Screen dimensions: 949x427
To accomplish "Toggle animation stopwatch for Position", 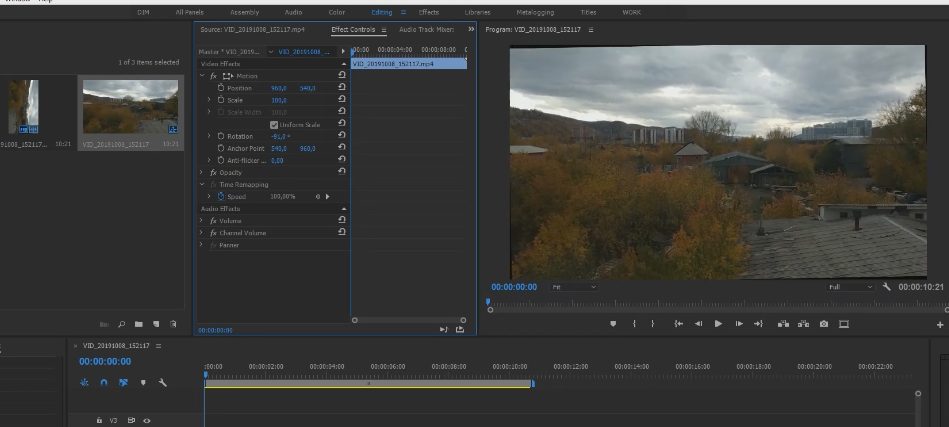I will [221, 88].
